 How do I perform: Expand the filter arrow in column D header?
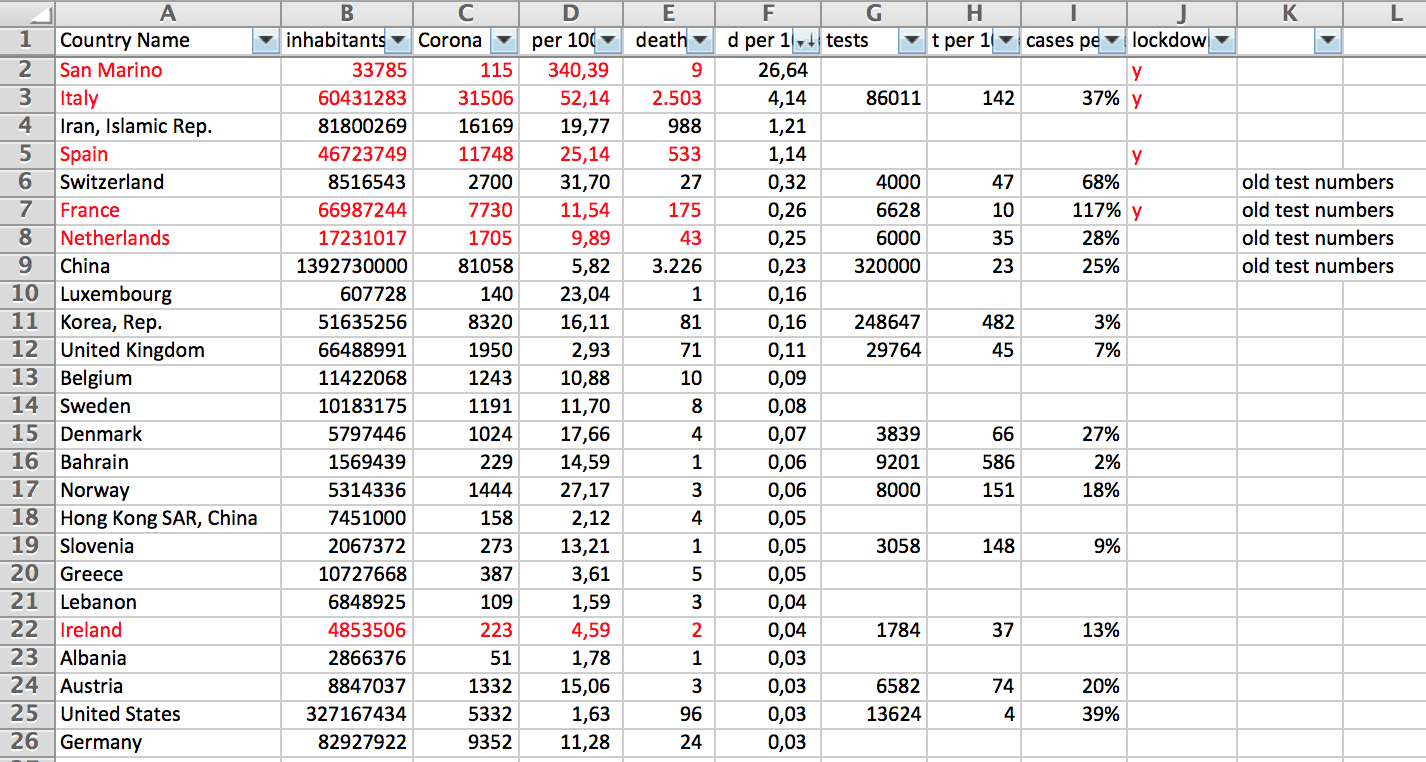tap(608, 41)
